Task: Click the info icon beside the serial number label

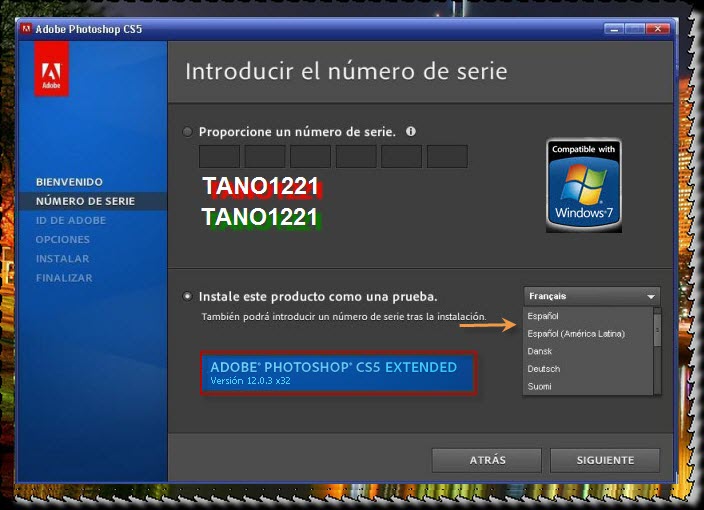Action: coord(411,131)
